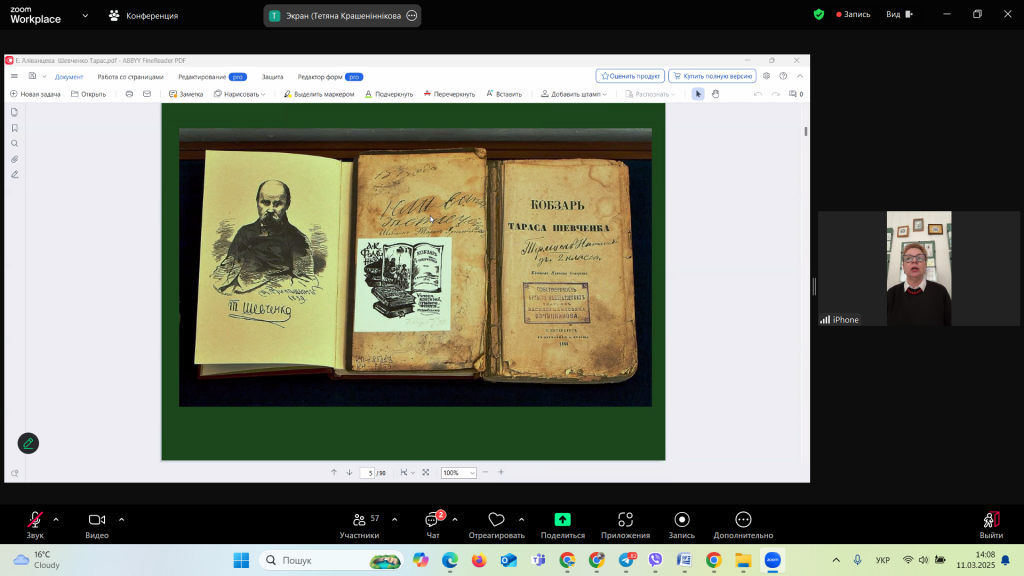Click the Оценить продукт button
The image size is (1024, 576).
(x=630, y=76)
